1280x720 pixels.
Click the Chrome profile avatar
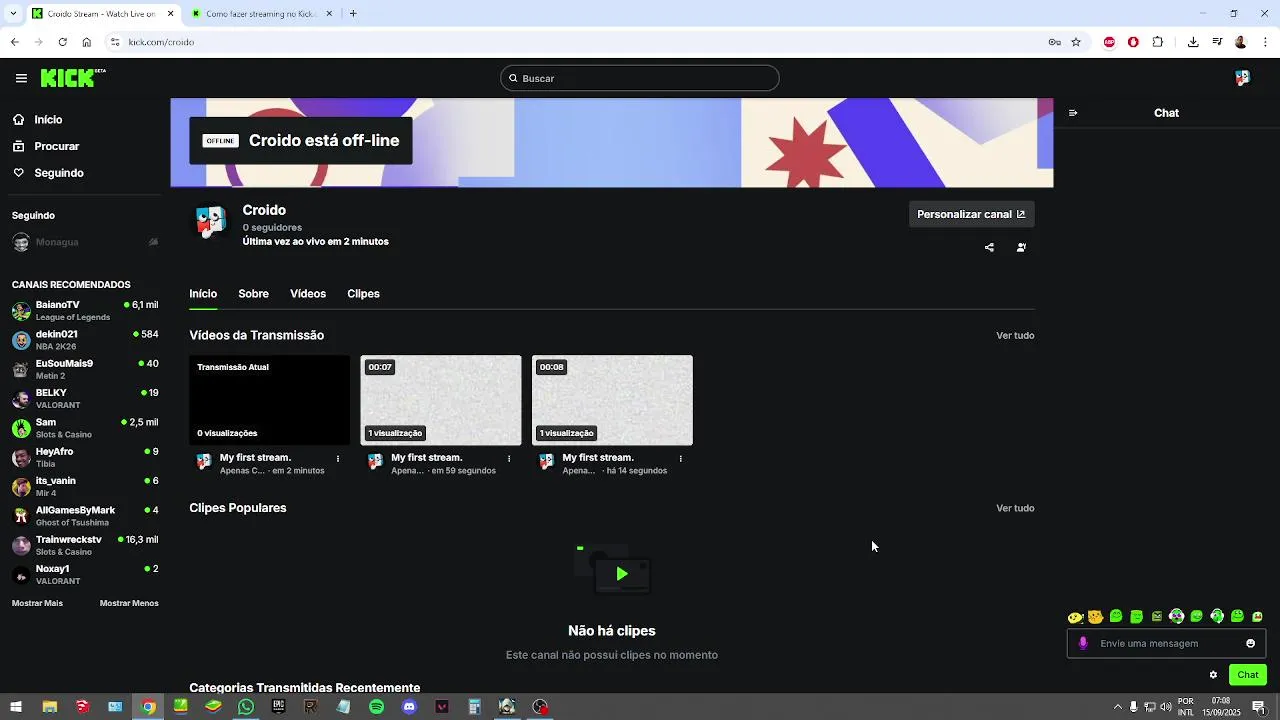1241,42
